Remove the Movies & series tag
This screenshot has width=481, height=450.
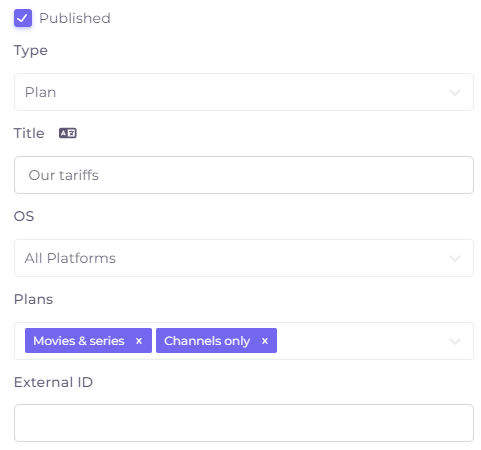pyautogui.click(x=139, y=341)
